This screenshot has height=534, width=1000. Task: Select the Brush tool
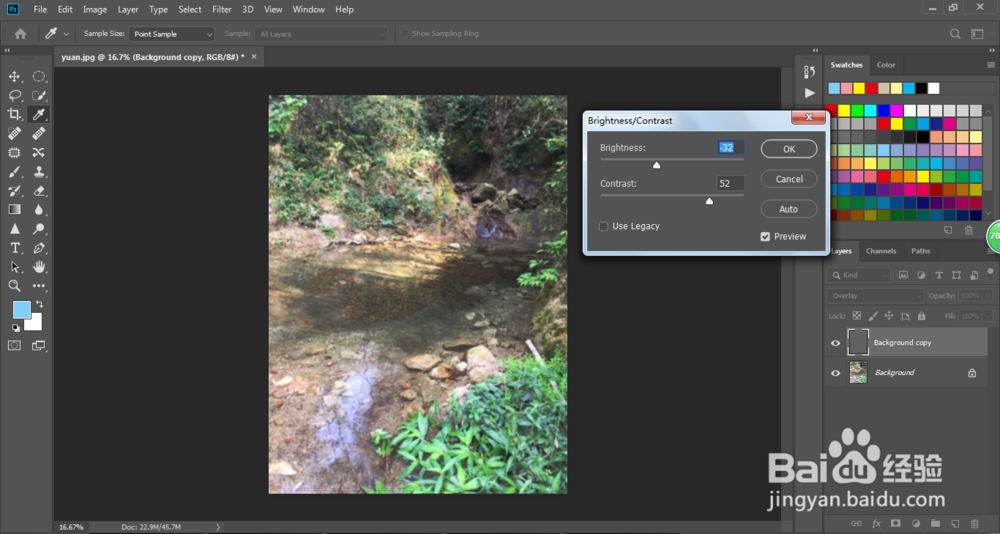coord(14,172)
